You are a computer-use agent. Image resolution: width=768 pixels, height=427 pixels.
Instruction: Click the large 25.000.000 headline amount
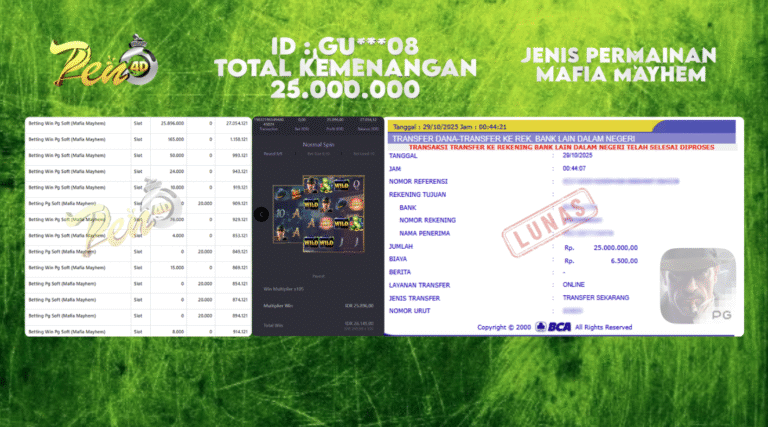click(x=345, y=90)
